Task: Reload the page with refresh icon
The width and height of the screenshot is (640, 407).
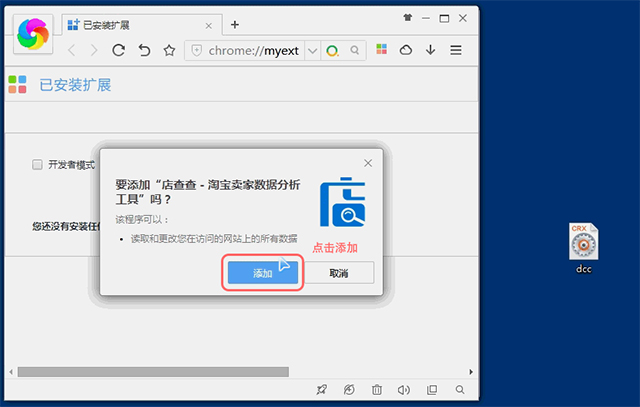Action: coord(118,50)
